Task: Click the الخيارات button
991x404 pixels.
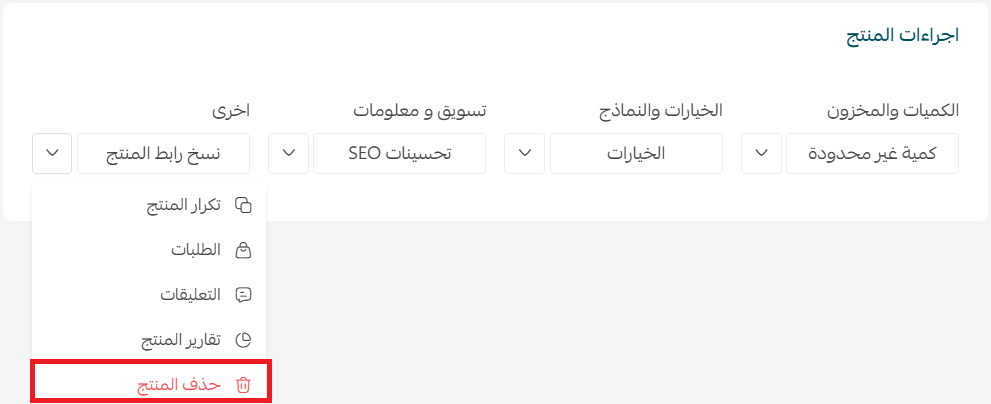Action: pyautogui.click(x=636, y=154)
